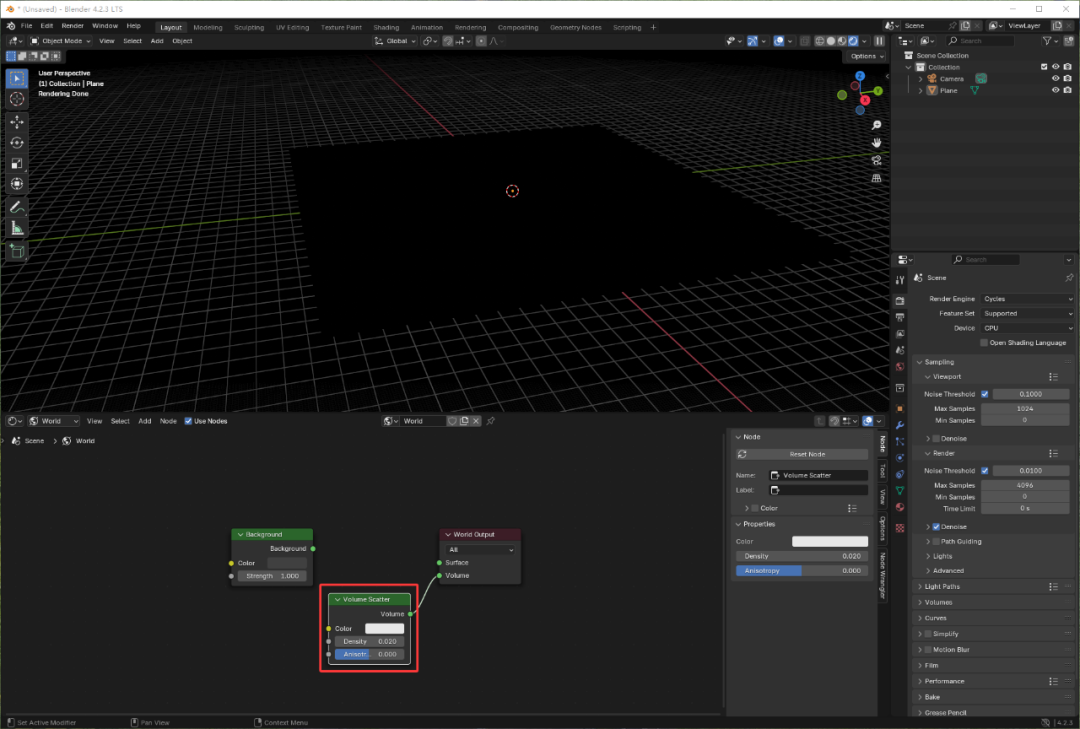Image resolution: width=1080 pixels, height=729 pixels.
Task: Select the Scale tool
Action: tap(17, 163)
